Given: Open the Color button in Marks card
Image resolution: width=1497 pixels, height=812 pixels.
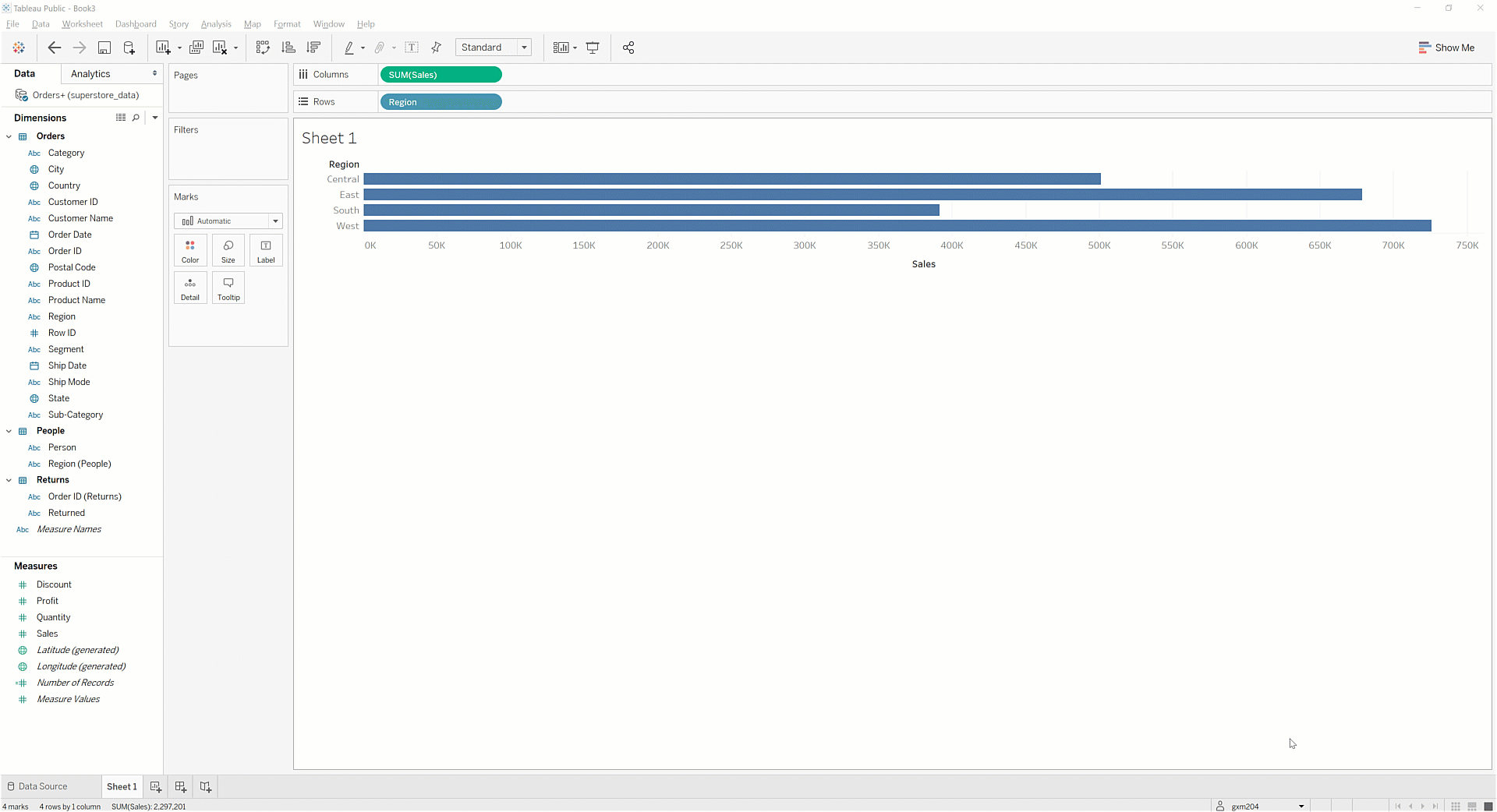Looking at the screenshot, I should [190, 250].
